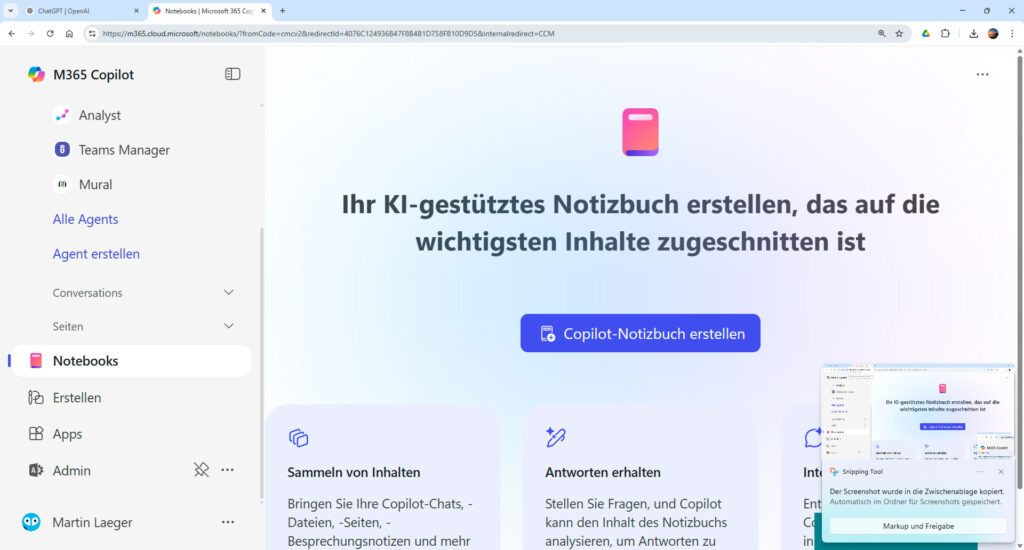The width and height of the screenshot is (1024, 550).
Task: Click the M365 Copilot logo icon
Action: [36, 74]
